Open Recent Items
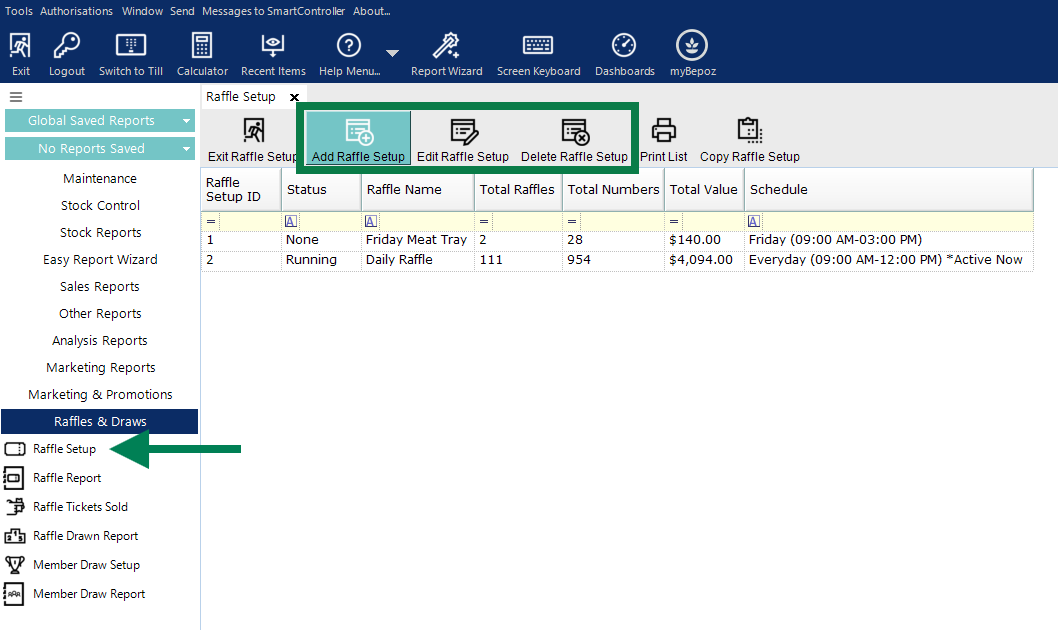 [x=273, y=53]
